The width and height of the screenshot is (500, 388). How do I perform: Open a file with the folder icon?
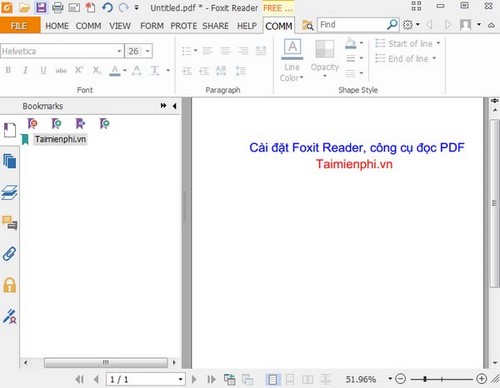click(24, 7)
